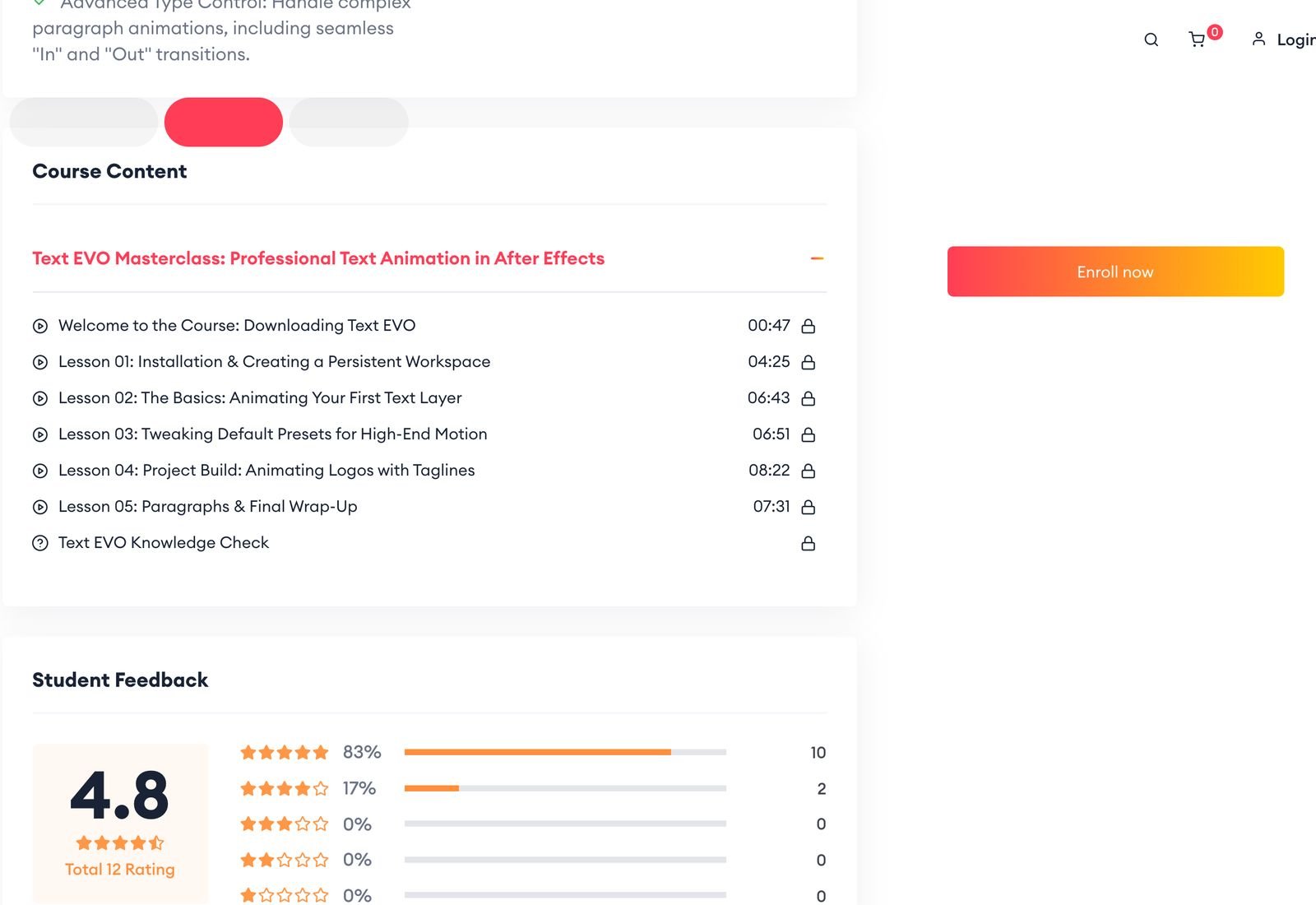The width and height of the screenshot is (1316, 905).
Task: Click the two-star rating stars row
Action: (284, 860)
